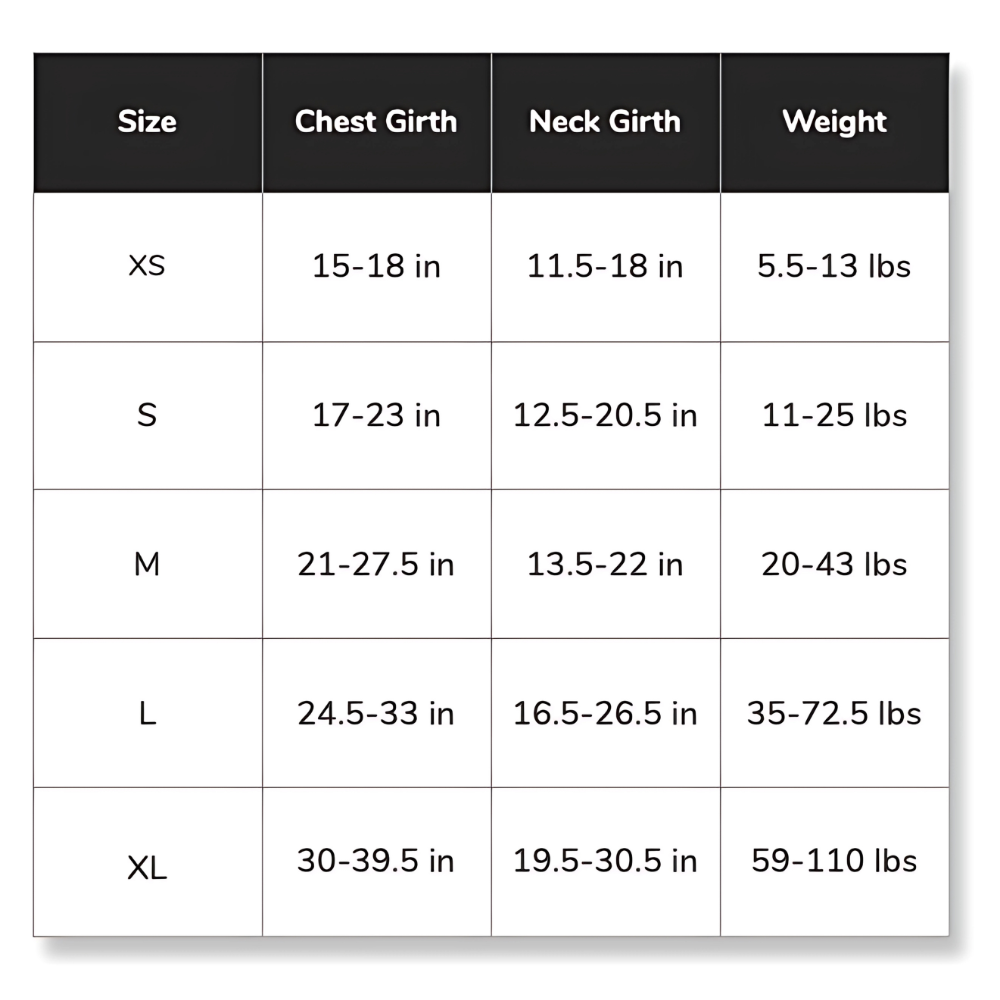Click the Weight column header
The image size is (1000, 1000).
[x=835, y=122]
